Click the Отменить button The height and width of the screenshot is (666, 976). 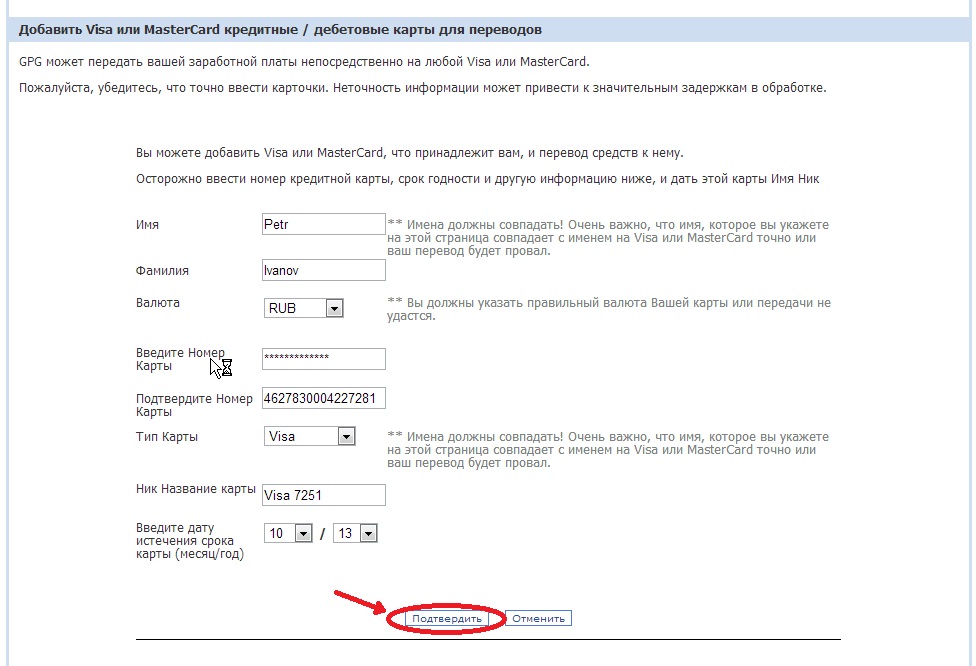(538, 619)
